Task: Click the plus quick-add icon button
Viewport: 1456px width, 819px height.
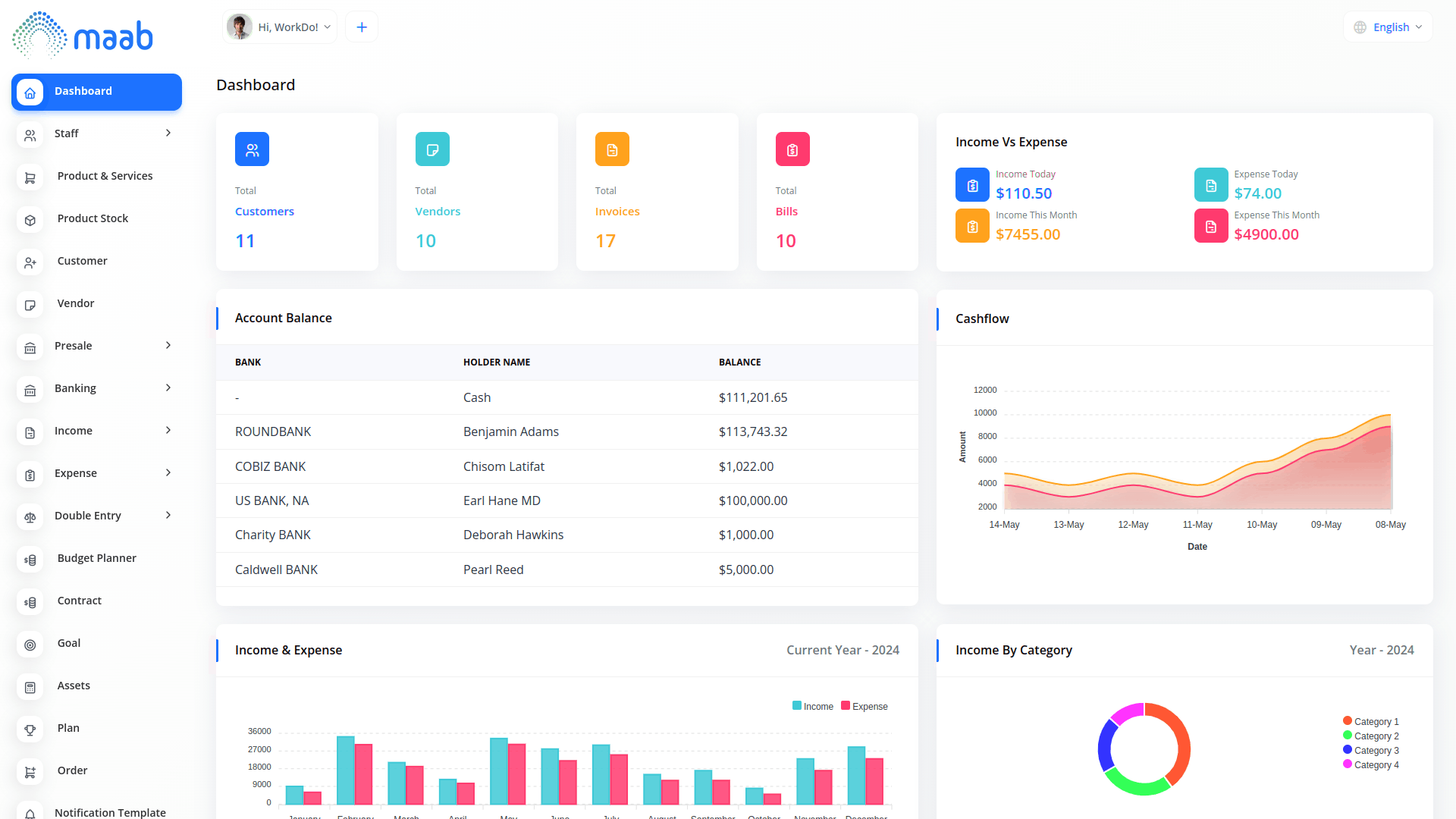Action: pyautogui.click(x=362, y=27)
